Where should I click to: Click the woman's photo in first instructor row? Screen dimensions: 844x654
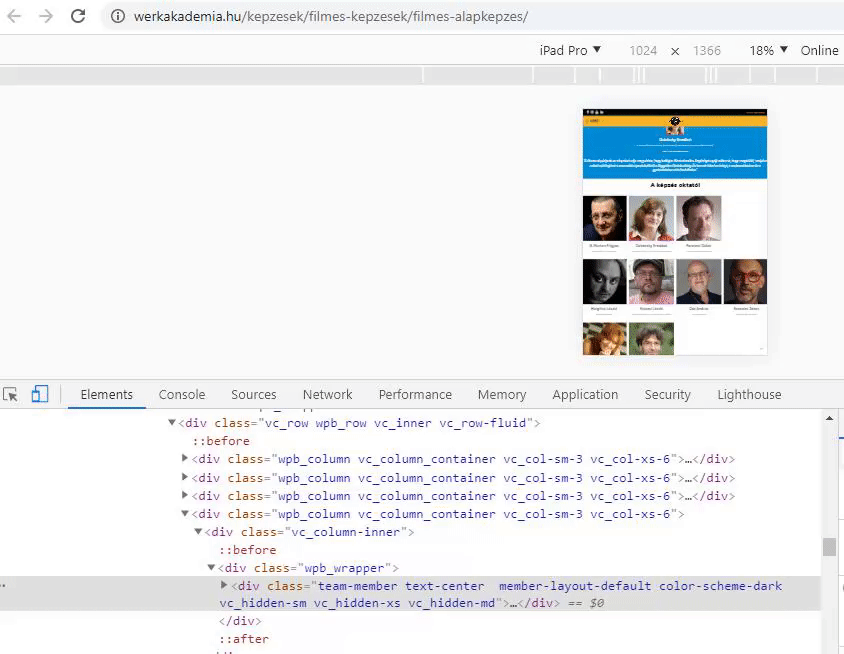(651, 218)
